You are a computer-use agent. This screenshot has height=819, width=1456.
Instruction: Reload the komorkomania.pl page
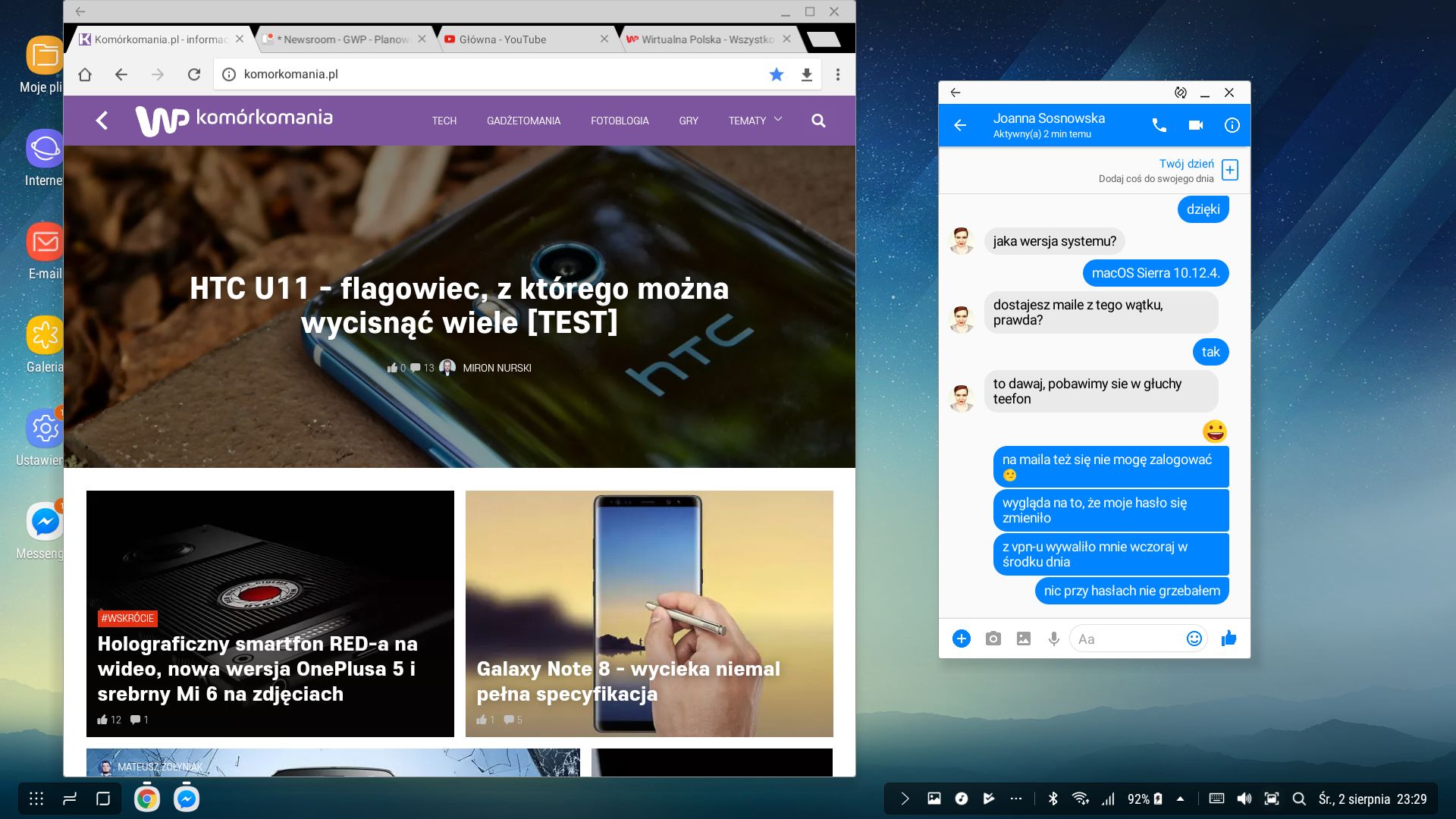[194, 74]
